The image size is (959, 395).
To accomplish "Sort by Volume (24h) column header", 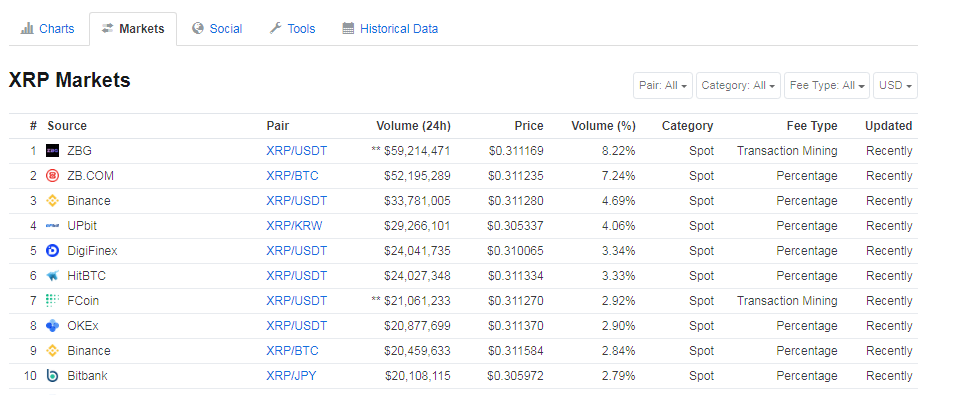I will (413, 125).
